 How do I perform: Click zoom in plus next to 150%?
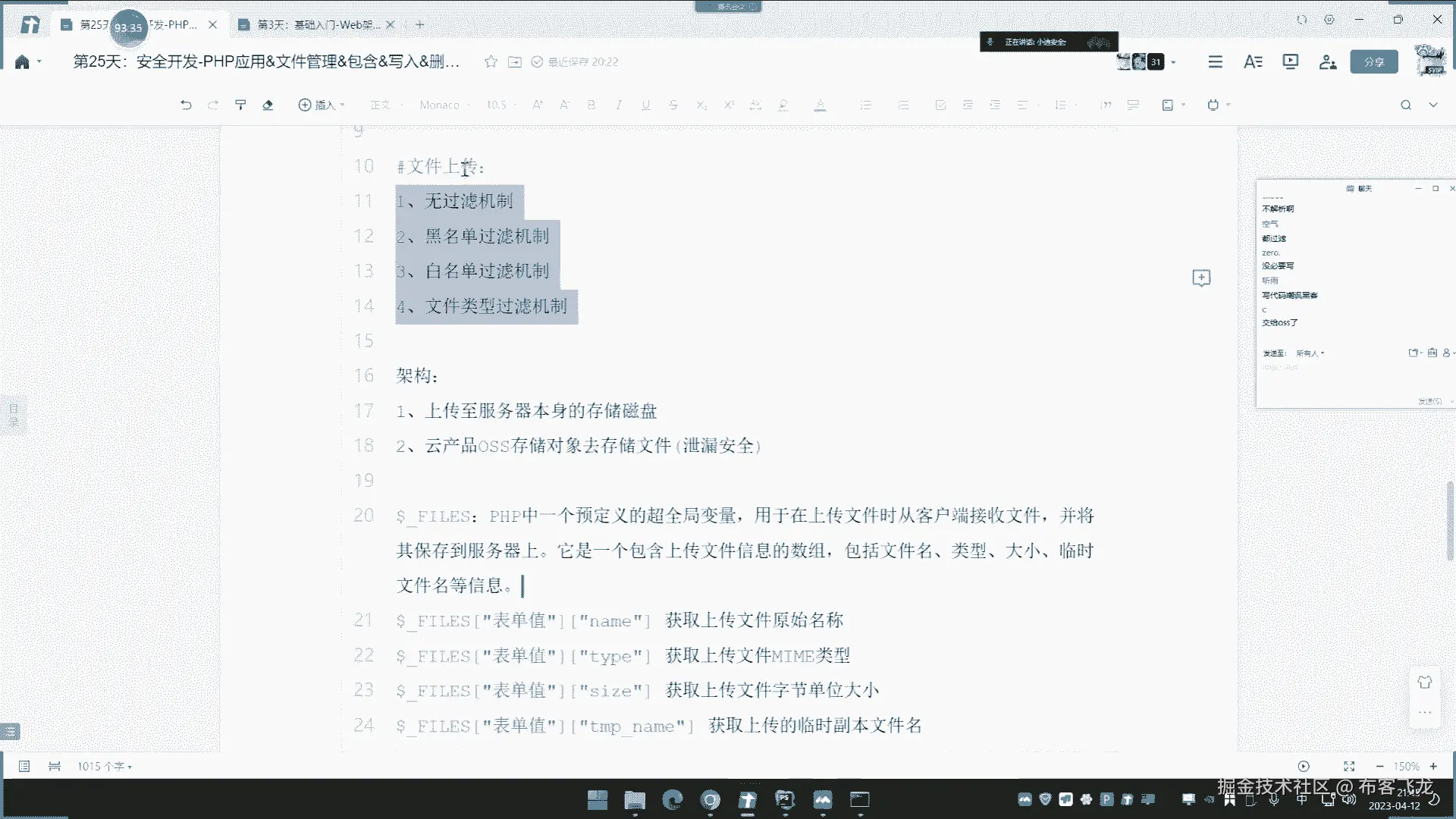(1433, 766)
